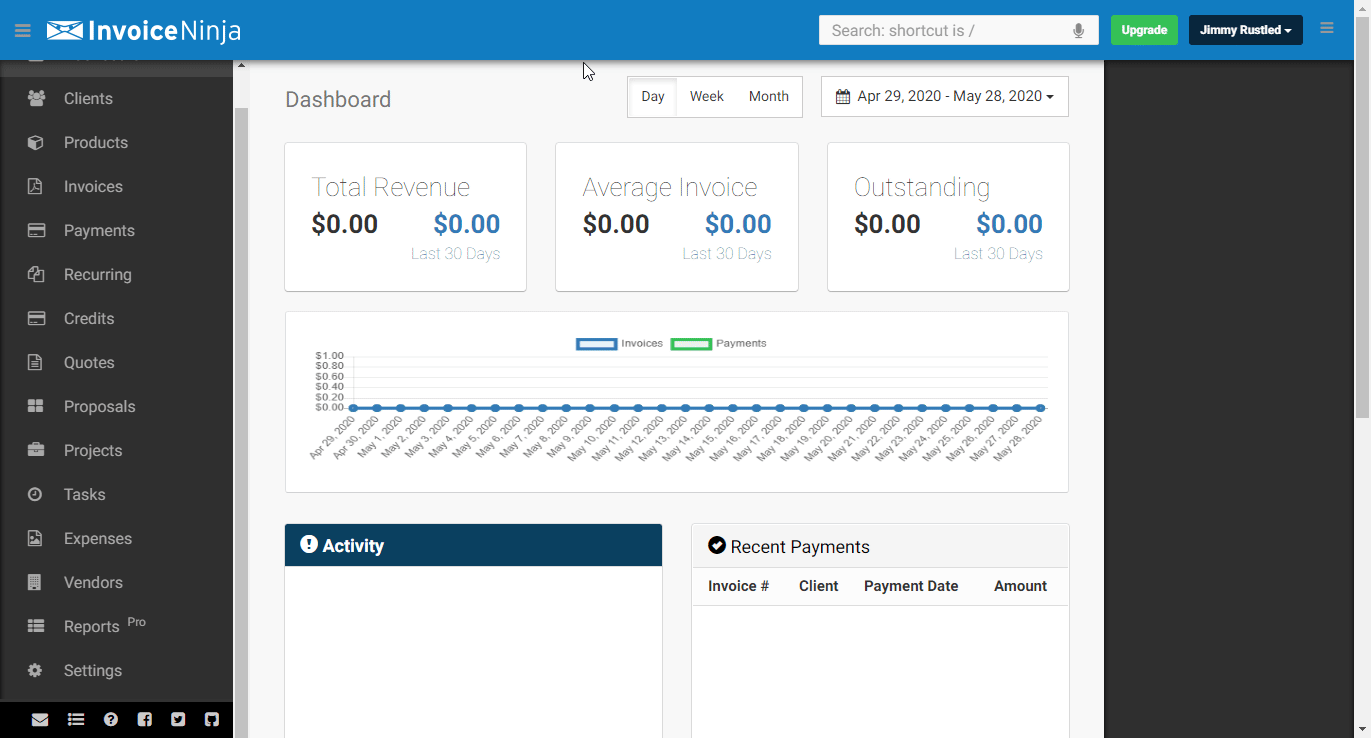Open Settings via the gear icon
The height and width of the screenshot is (738, 1371).
[34, 670]
